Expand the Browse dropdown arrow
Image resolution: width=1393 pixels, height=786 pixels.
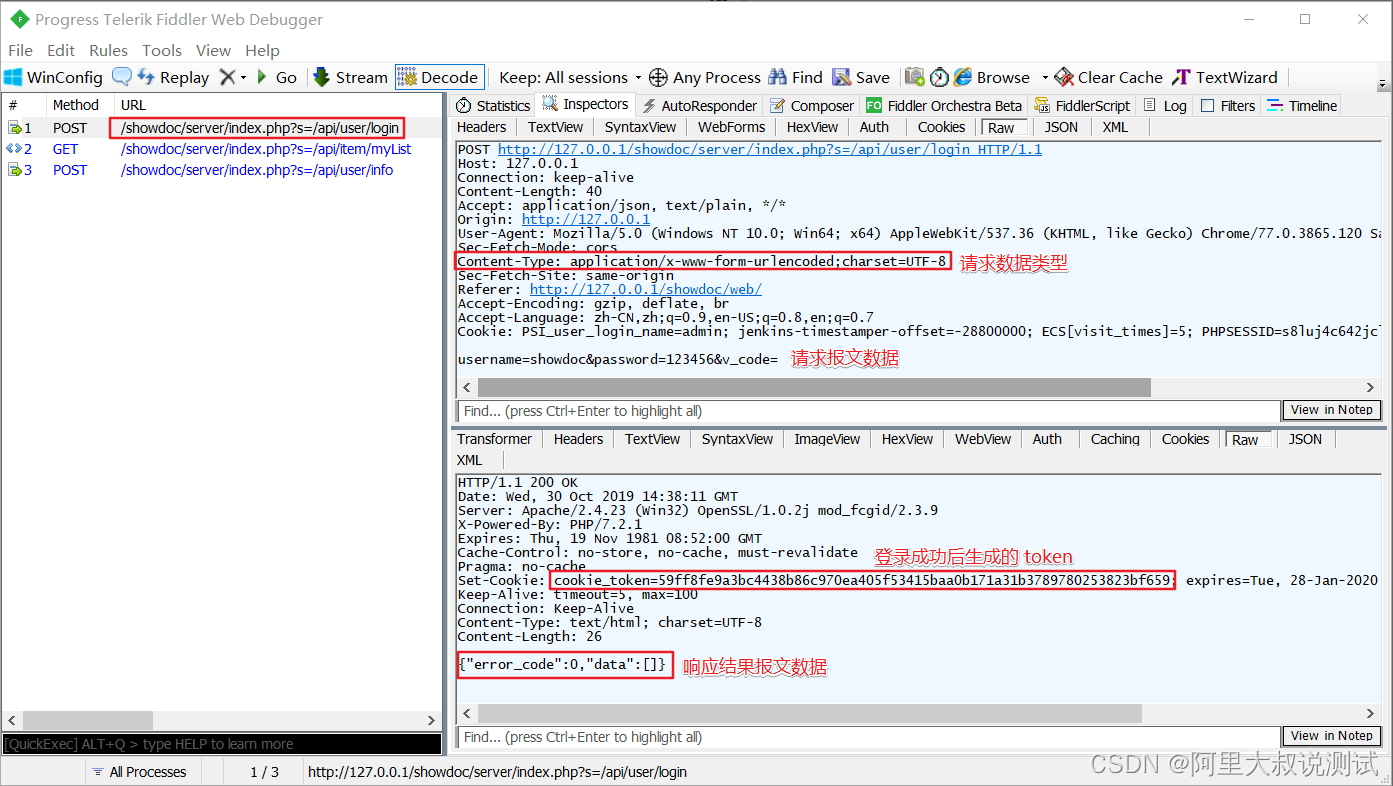click(x=1044, y=77)
